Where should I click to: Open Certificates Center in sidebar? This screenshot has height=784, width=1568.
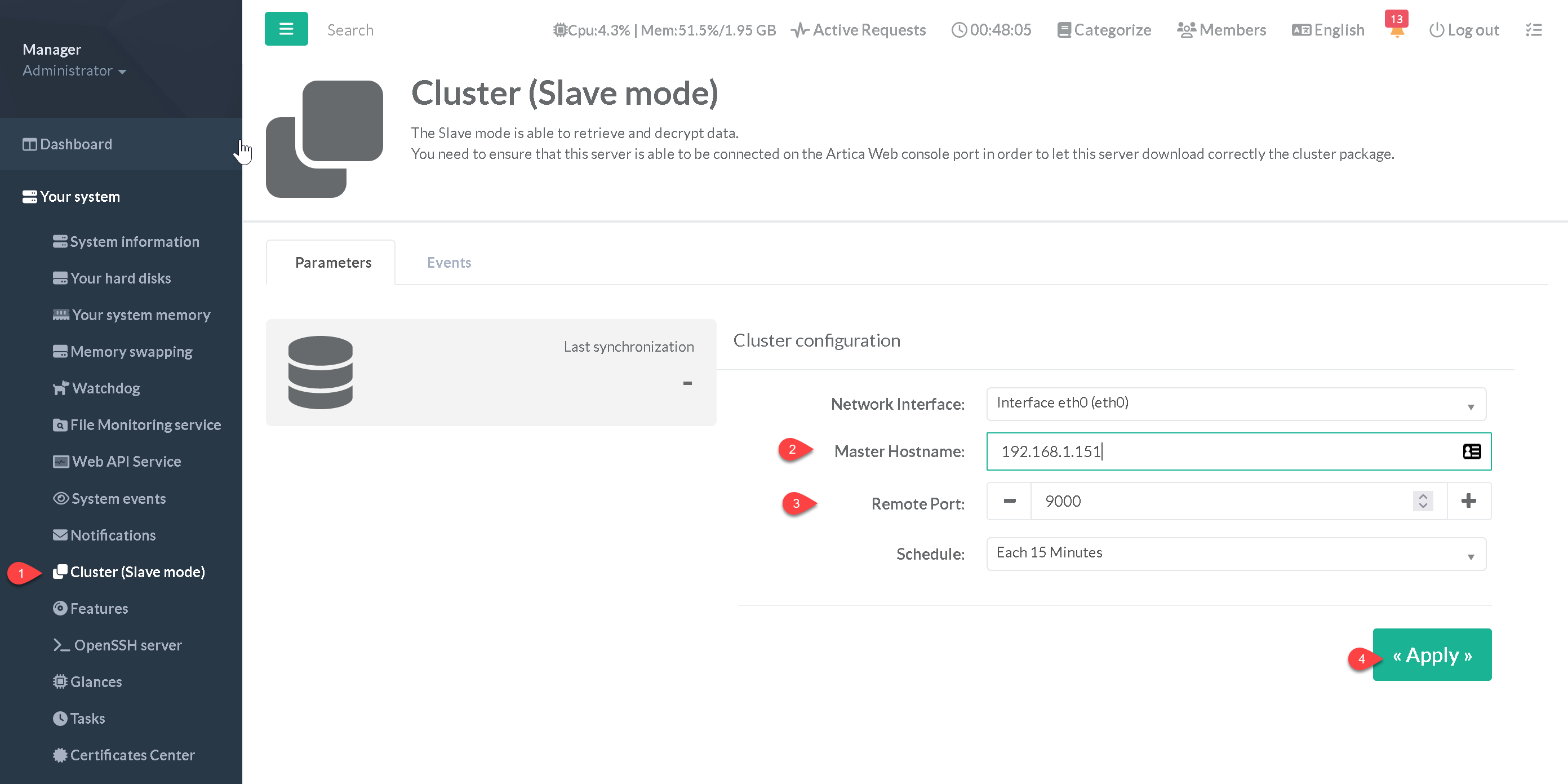[132, 755]
